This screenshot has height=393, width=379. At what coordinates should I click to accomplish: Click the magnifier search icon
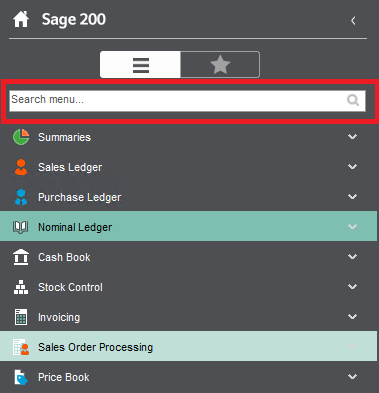[x=353, y=100]
